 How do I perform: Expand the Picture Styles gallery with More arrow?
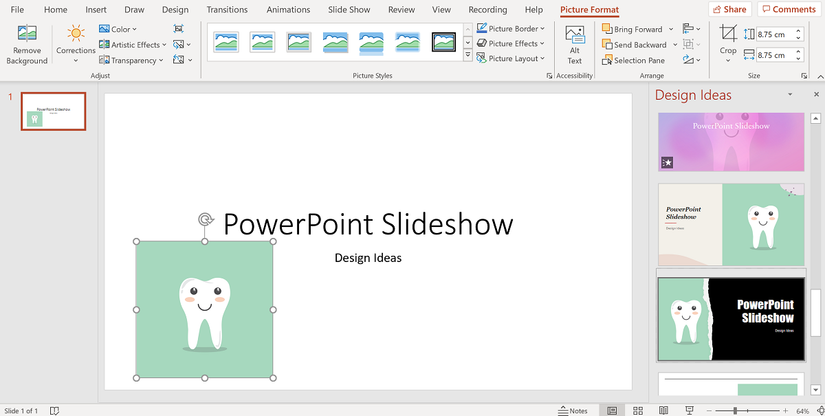tap(468, 54)
